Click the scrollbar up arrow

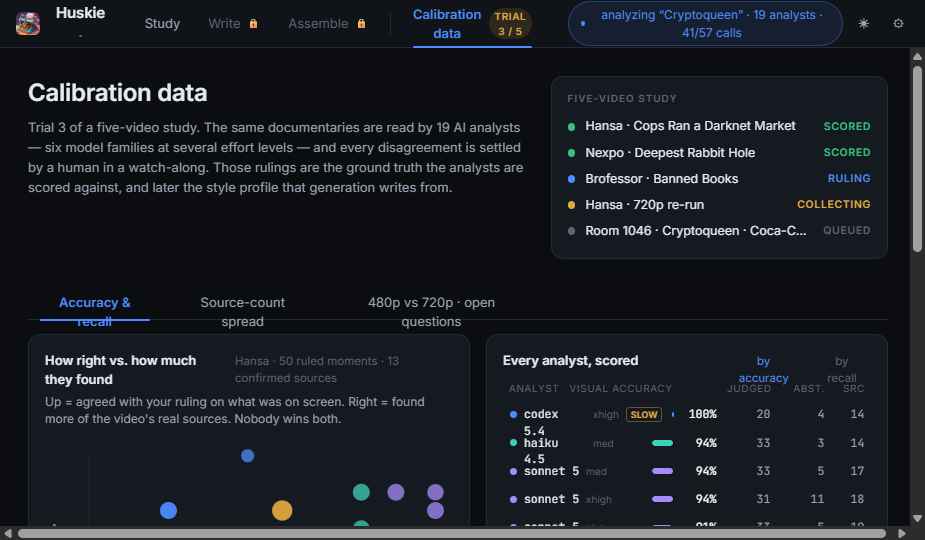pyautogui.click(x=917, y=57)
